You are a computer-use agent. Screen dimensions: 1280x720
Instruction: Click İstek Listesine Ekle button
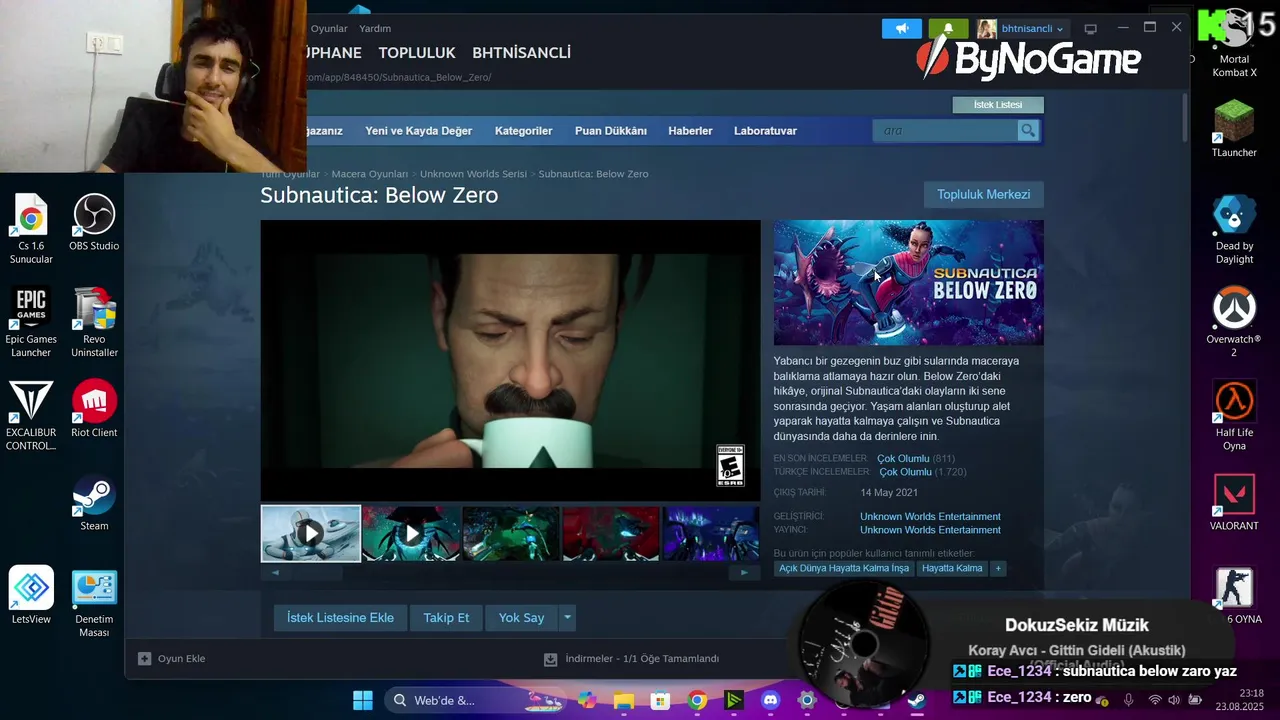[340, 618]
